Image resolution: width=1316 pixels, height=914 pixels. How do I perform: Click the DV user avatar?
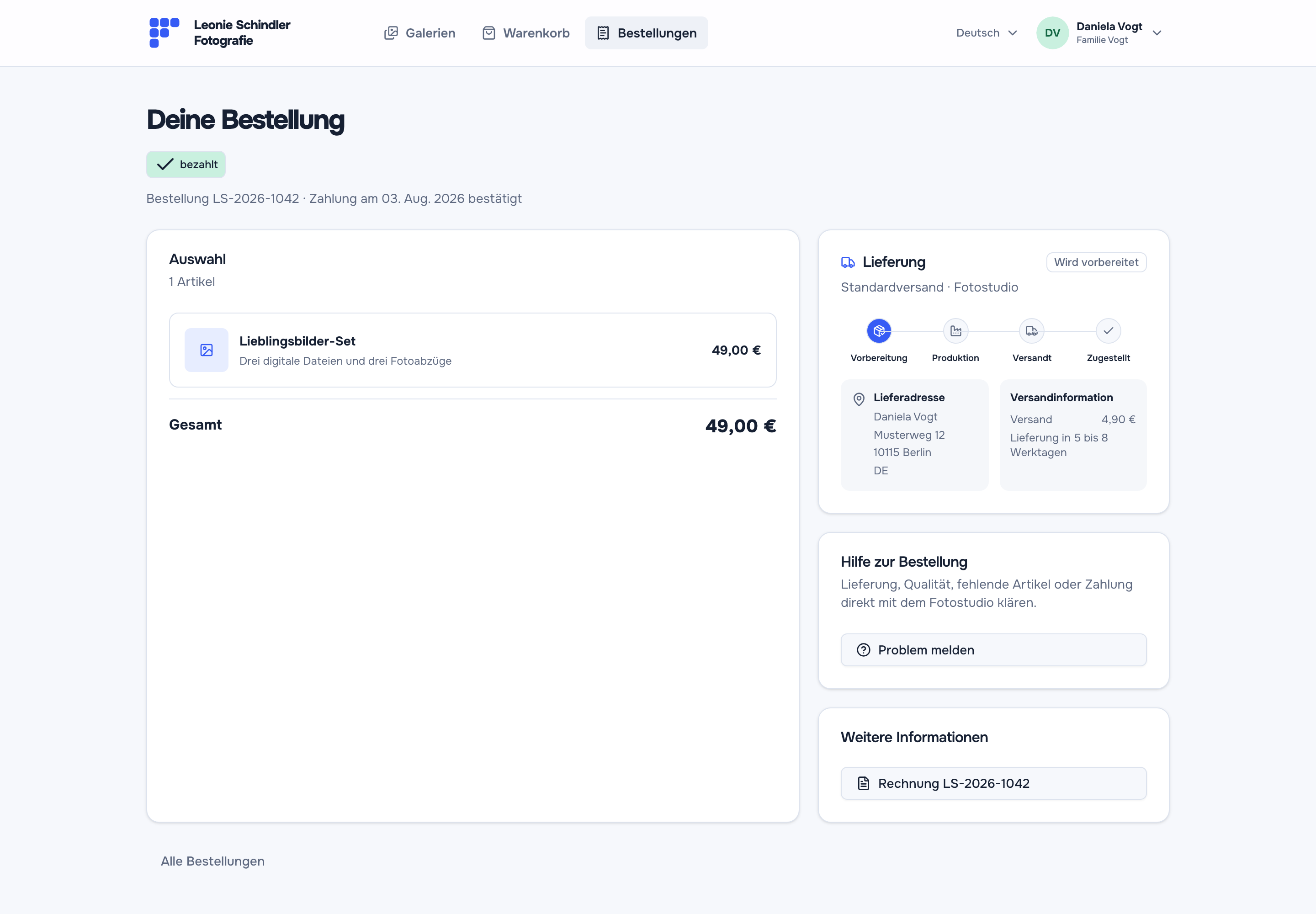(1052, 32)
